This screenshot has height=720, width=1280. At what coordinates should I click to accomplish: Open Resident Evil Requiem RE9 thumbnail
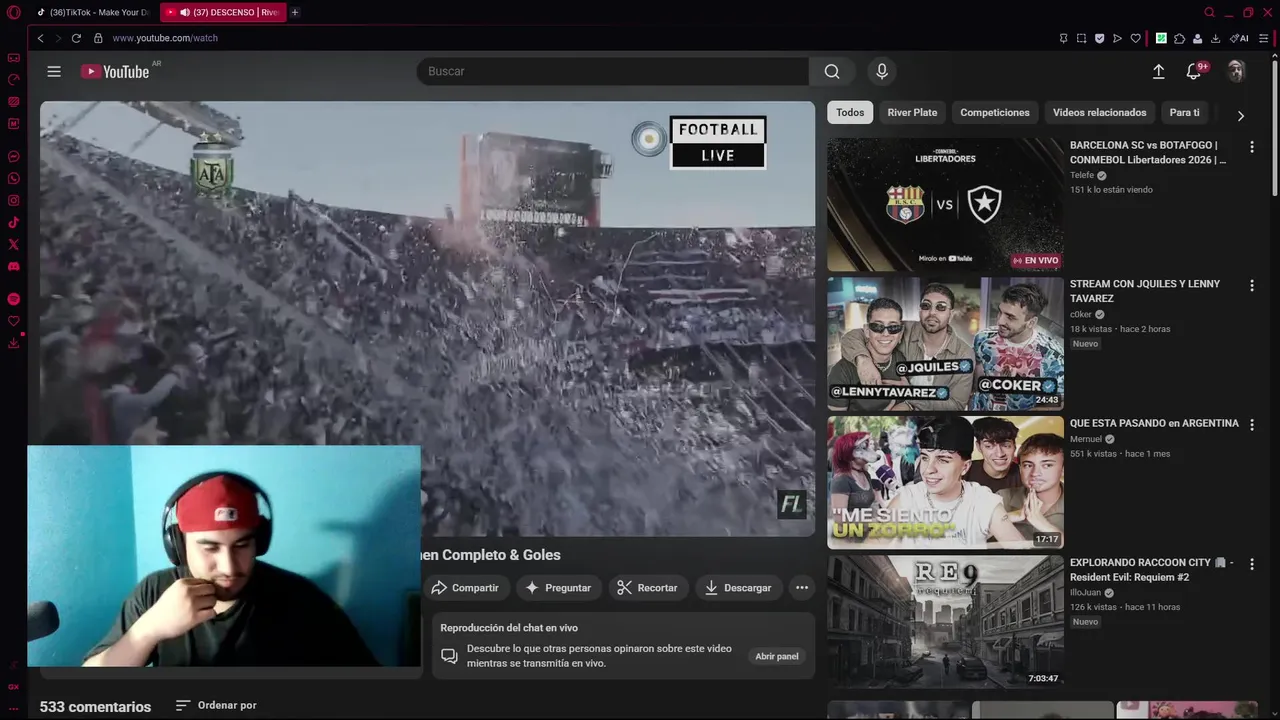click(x=945, y=621)
